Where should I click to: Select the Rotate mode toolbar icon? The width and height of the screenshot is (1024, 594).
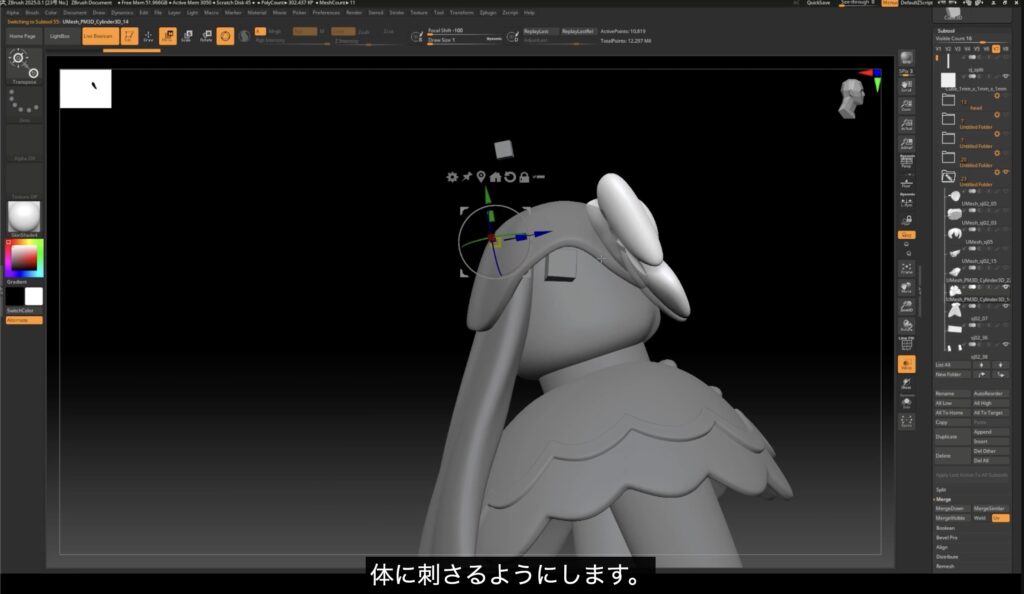[x=206, y=36]
